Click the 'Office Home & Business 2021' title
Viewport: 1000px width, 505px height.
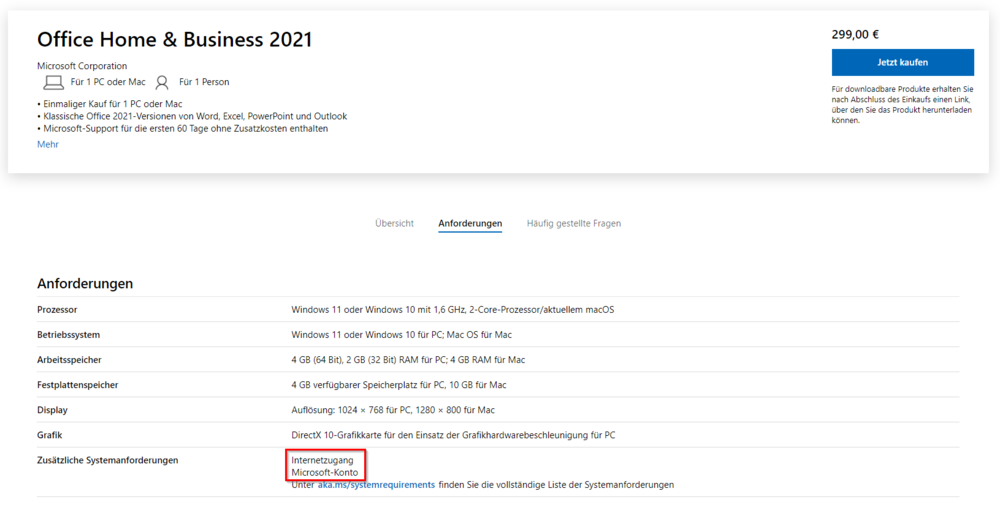click(175, 39)
